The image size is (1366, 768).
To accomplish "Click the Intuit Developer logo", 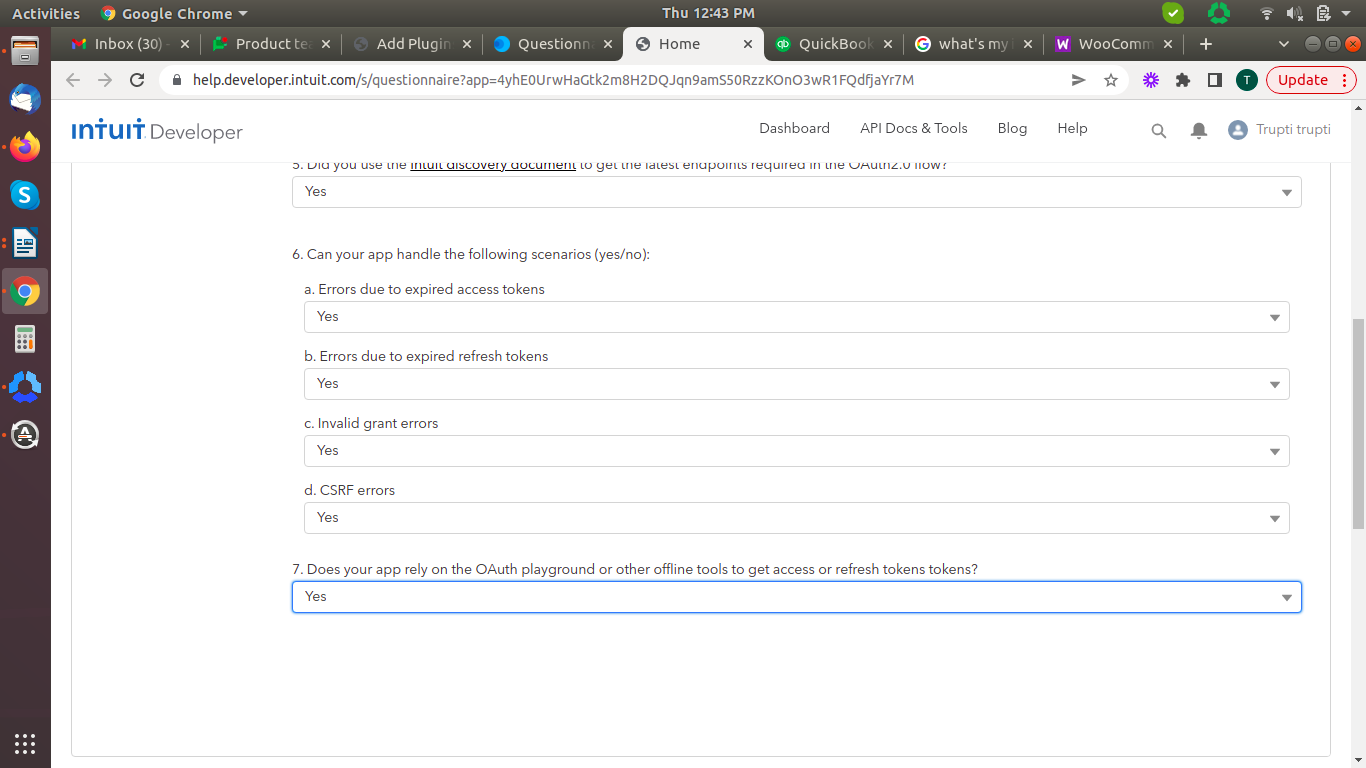I will (x=157, y=130).
